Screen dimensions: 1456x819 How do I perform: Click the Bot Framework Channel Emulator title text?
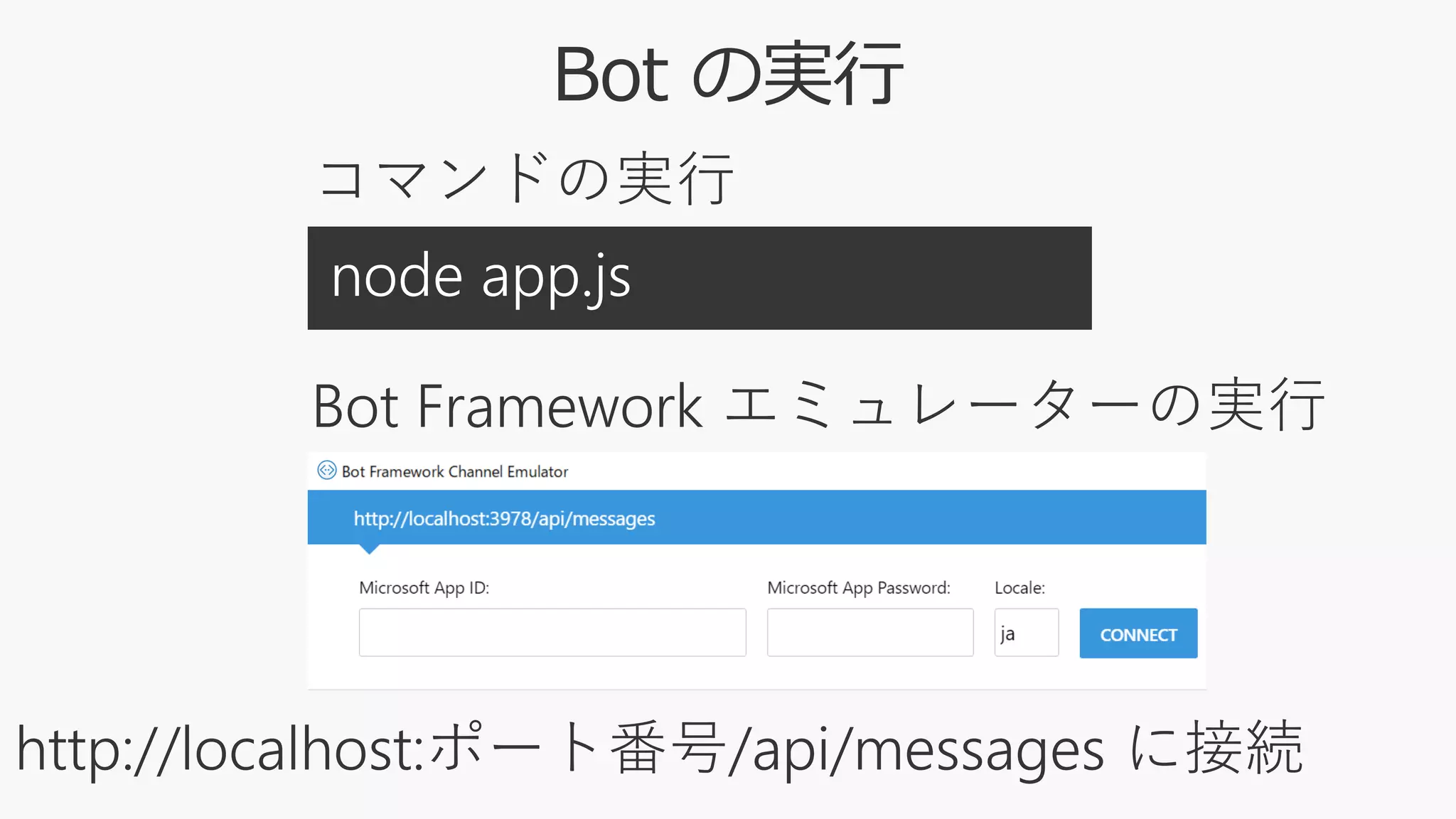pyautogui.click(x=455, y=471)
